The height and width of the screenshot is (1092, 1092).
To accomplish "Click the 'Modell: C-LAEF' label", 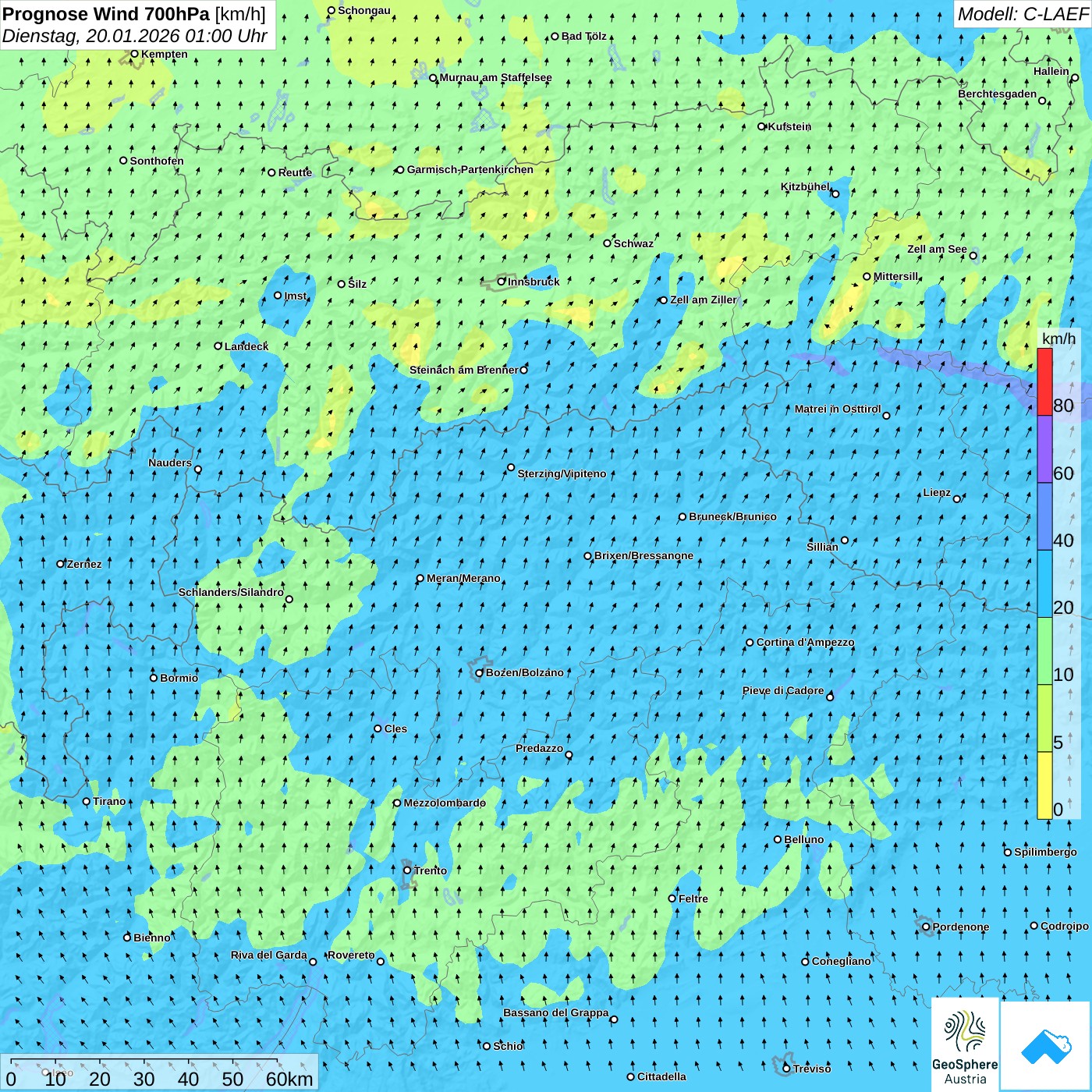I will click(1023, 13).
